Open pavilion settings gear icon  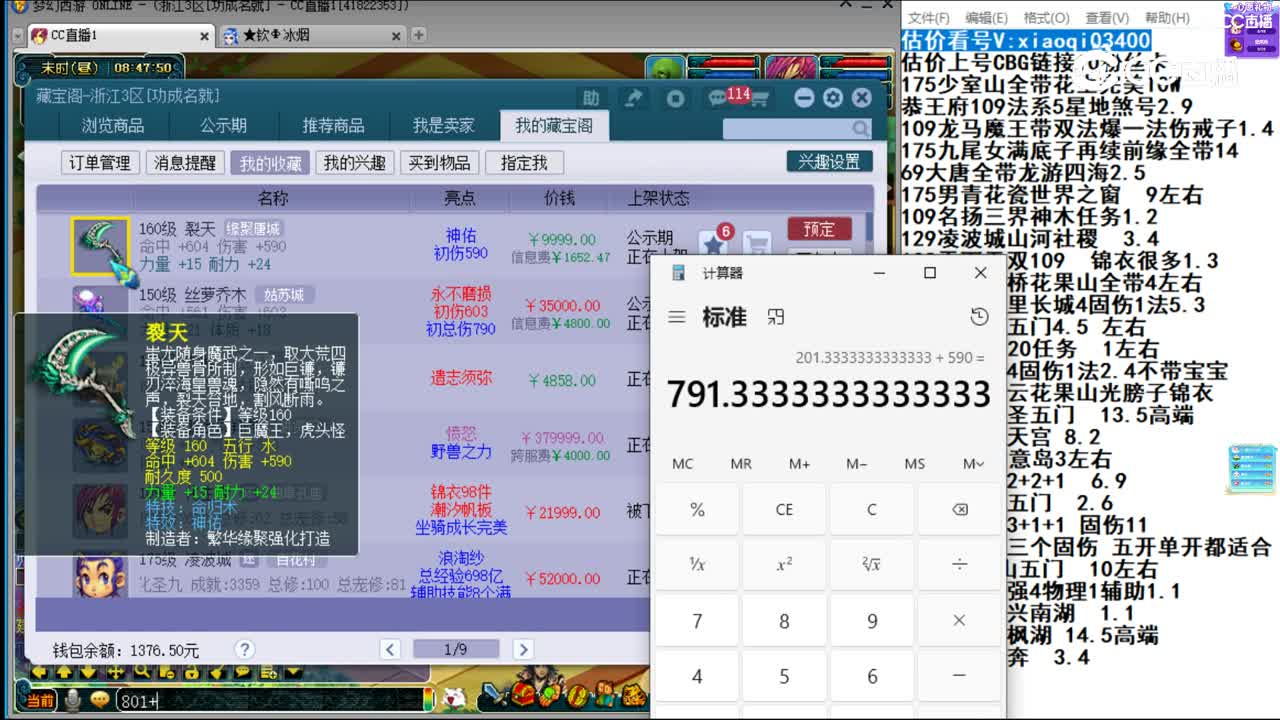pyautogui.click(x=833, y=98)
